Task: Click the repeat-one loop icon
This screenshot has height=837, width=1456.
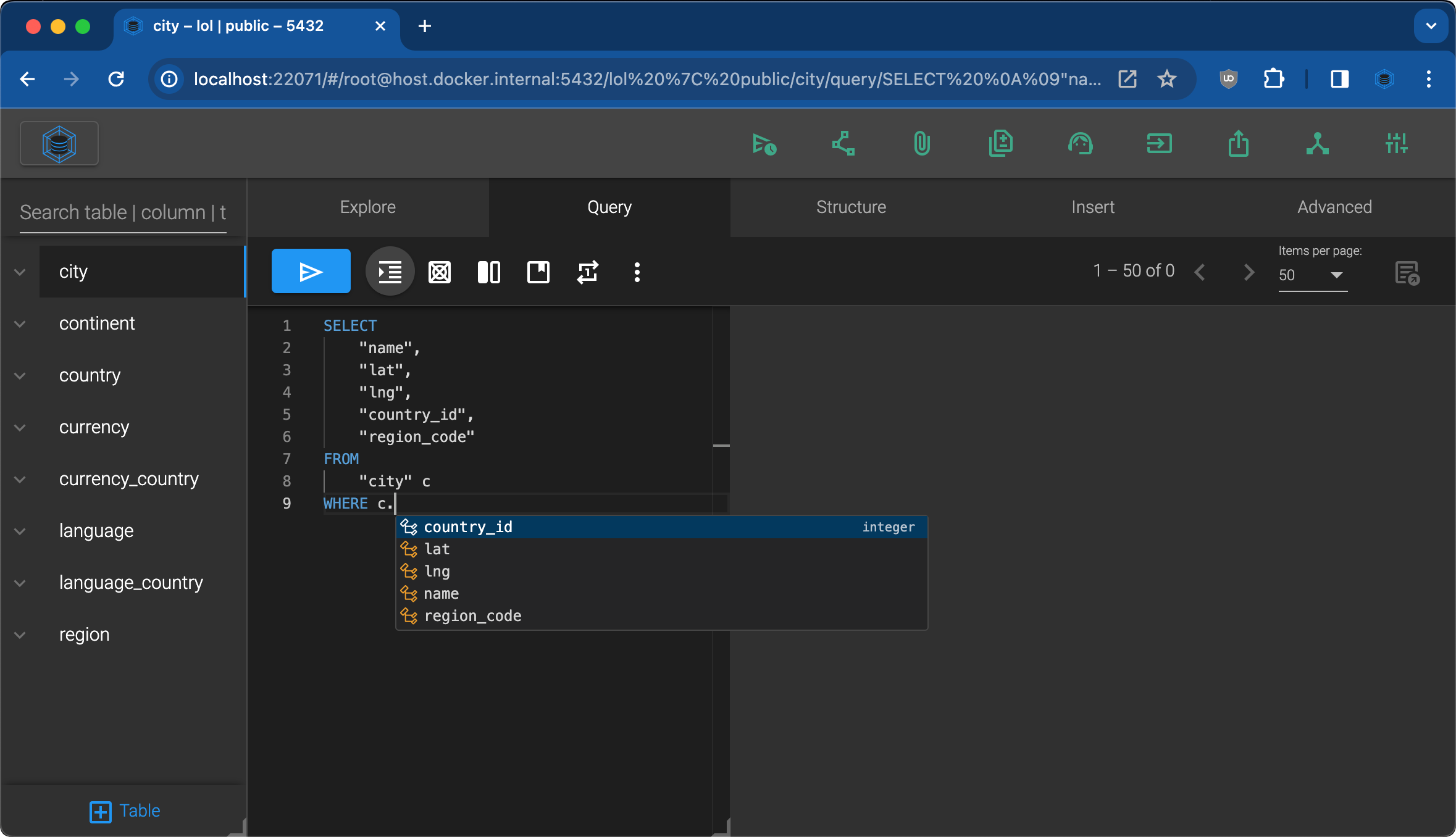Action: coord(587,272)
